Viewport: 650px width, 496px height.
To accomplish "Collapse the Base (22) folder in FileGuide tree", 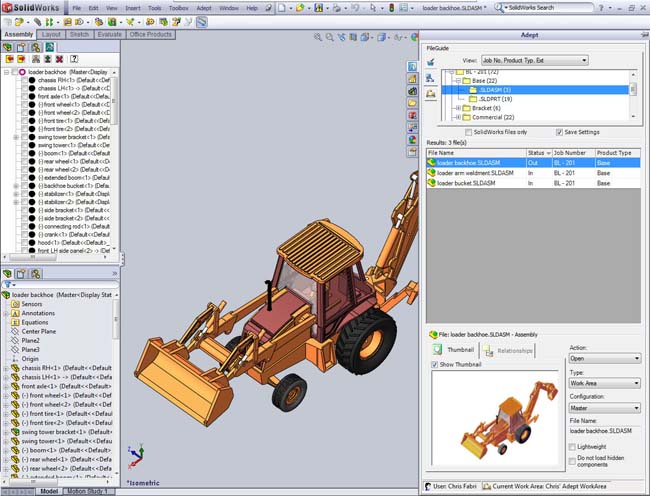I will [458, 81].
